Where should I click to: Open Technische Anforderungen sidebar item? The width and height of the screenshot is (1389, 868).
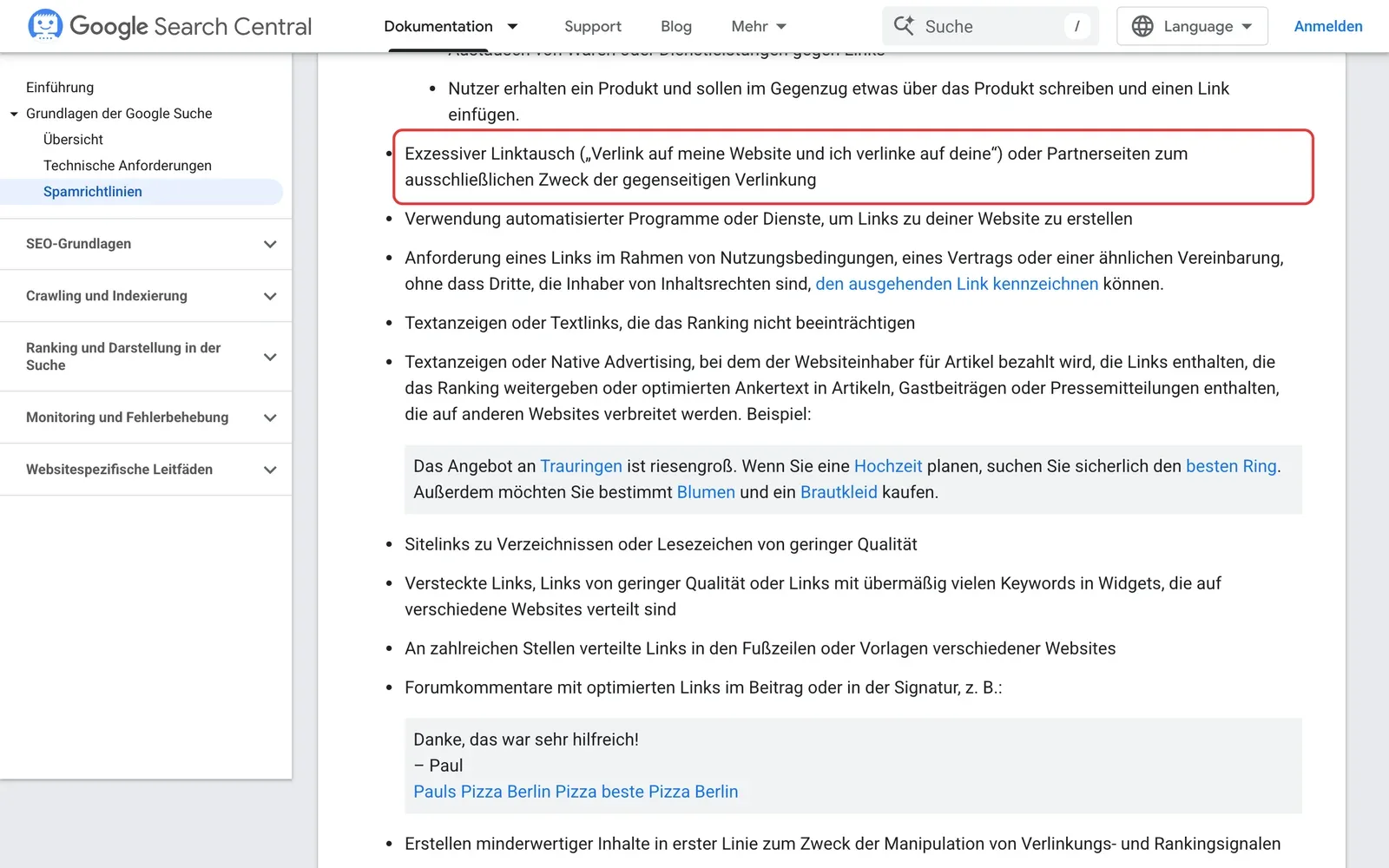tap(128, 166)
